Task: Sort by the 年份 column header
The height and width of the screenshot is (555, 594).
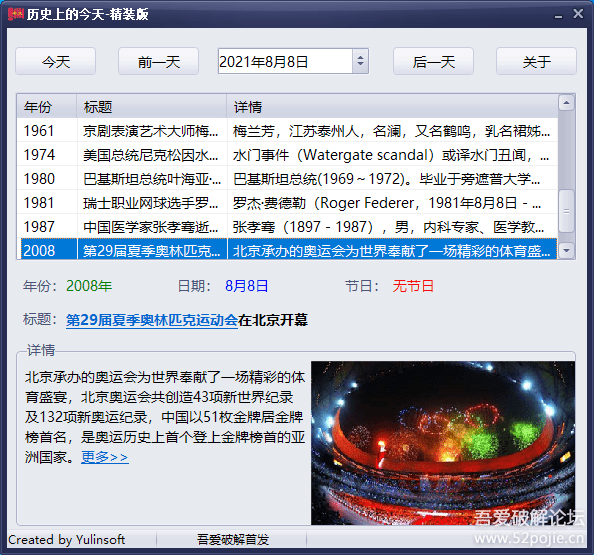Action: [x=47, y=107]
